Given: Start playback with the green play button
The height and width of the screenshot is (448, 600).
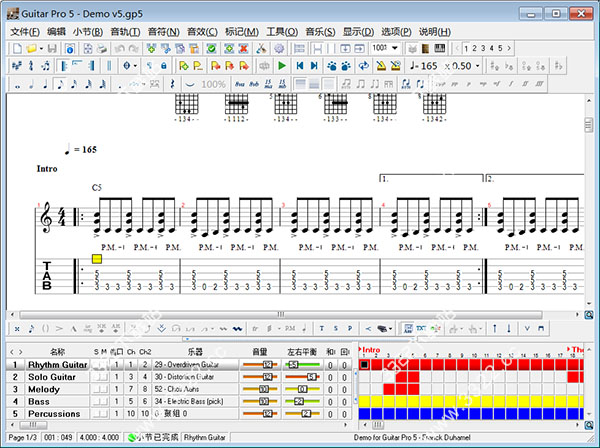Looking at the screenshot, I should click(x=282, y=66).
